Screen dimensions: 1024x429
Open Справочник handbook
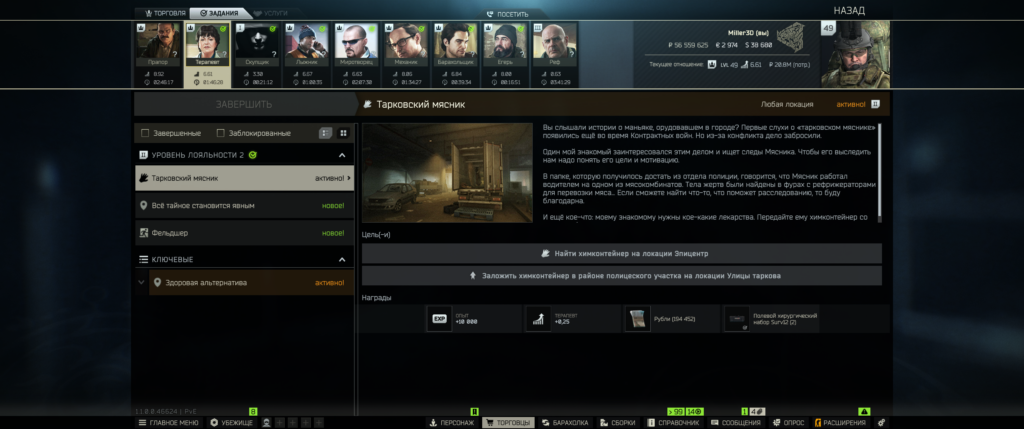click(674, 422)
